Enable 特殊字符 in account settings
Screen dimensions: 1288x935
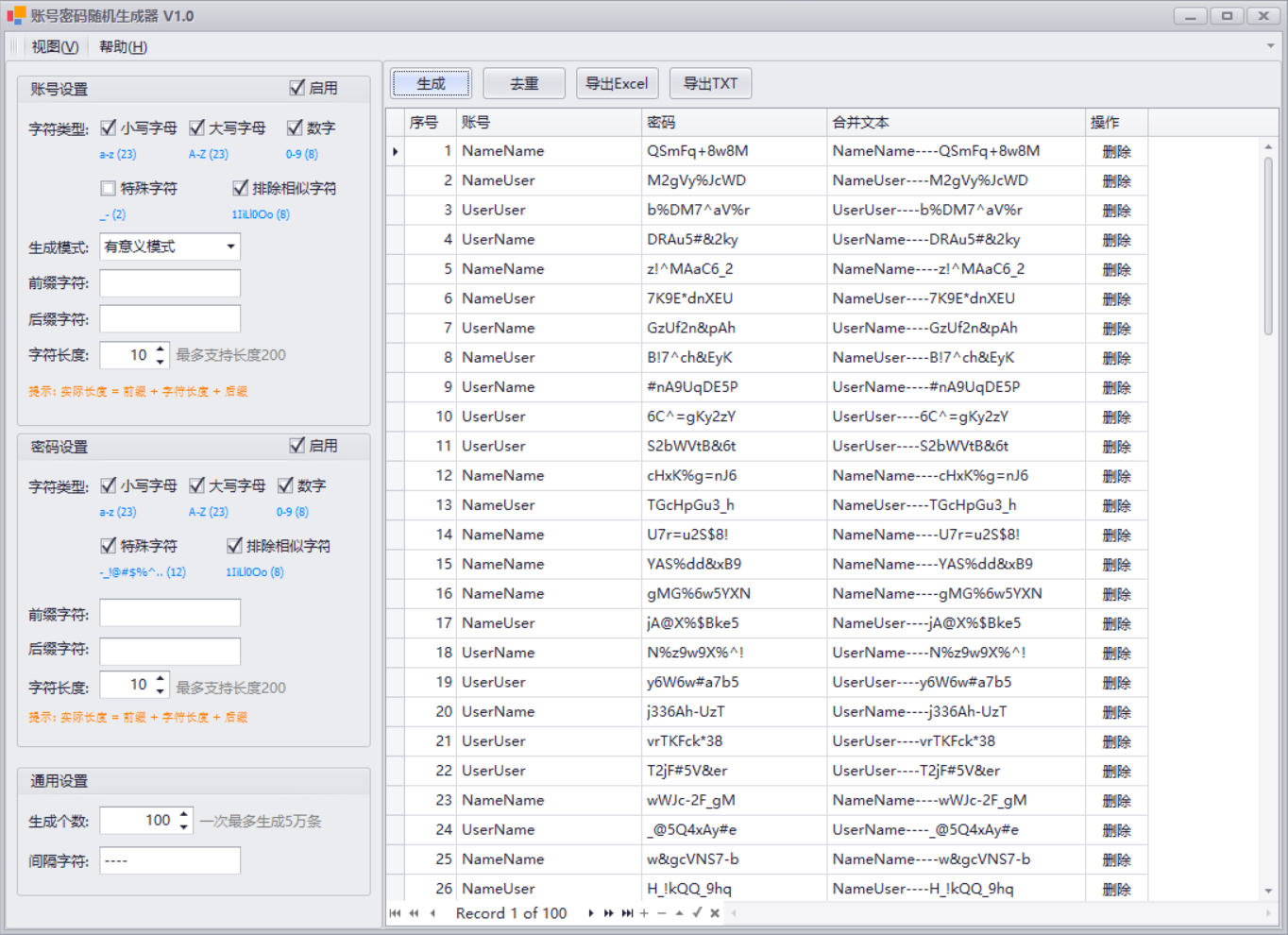click(x=109, y=188)
